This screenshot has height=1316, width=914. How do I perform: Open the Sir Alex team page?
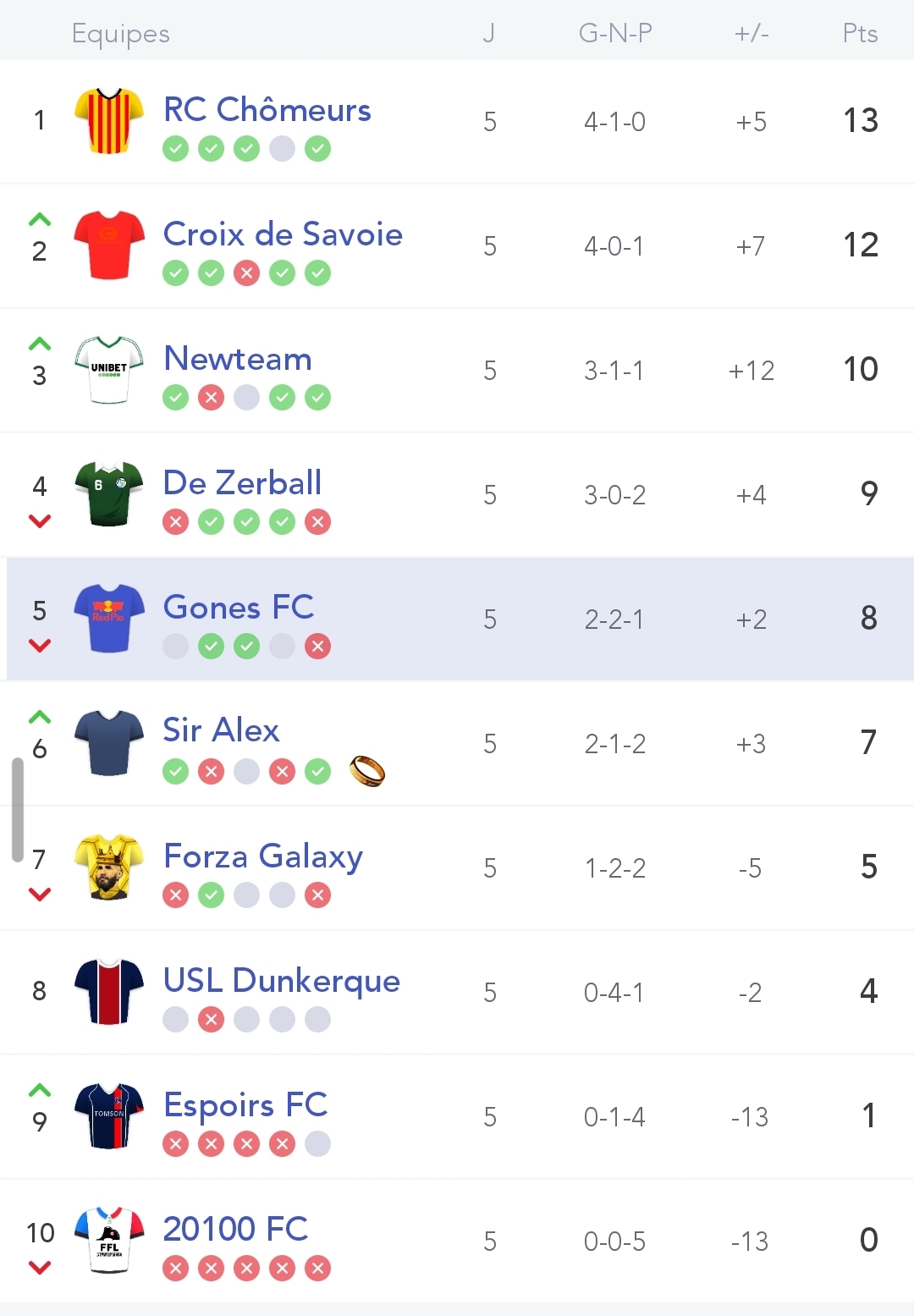(221, 730)
